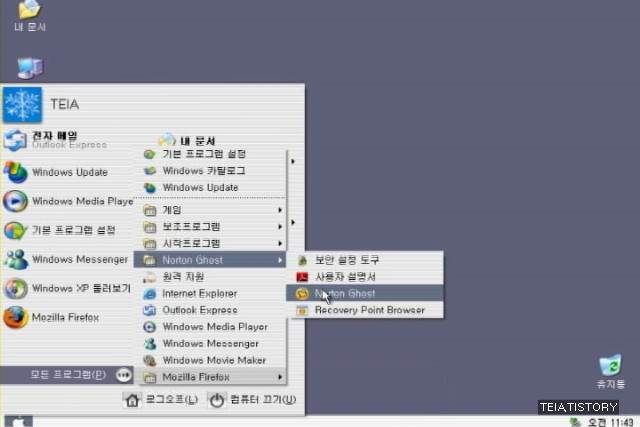Open 내 문서 in start menu right column
The height and width of the screenshot is (427, 640).
[187, 140]
